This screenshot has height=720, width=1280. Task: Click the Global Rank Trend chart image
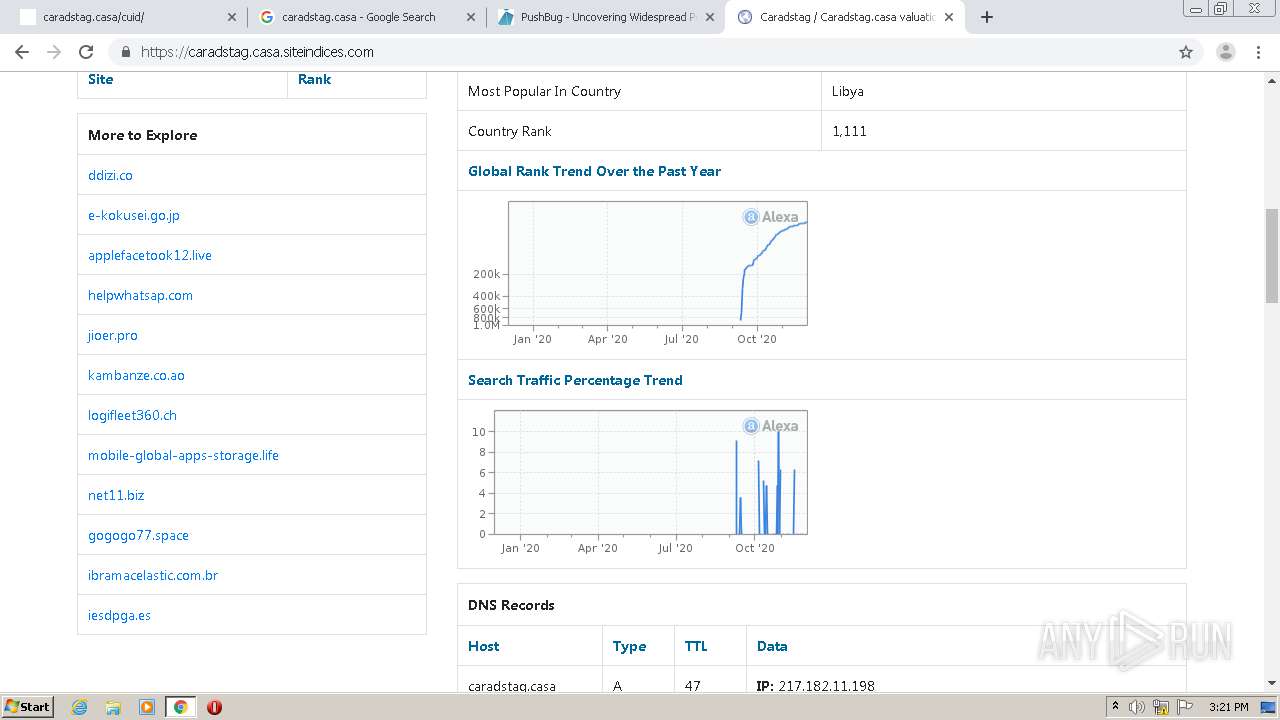[x=638, y=274]
